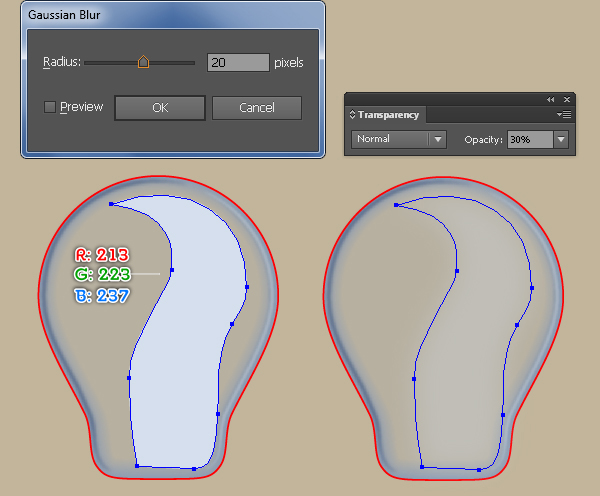Open the Opacity dropdown arrow
This screenshot has height=496, width=600.
(x=561, y=140)
